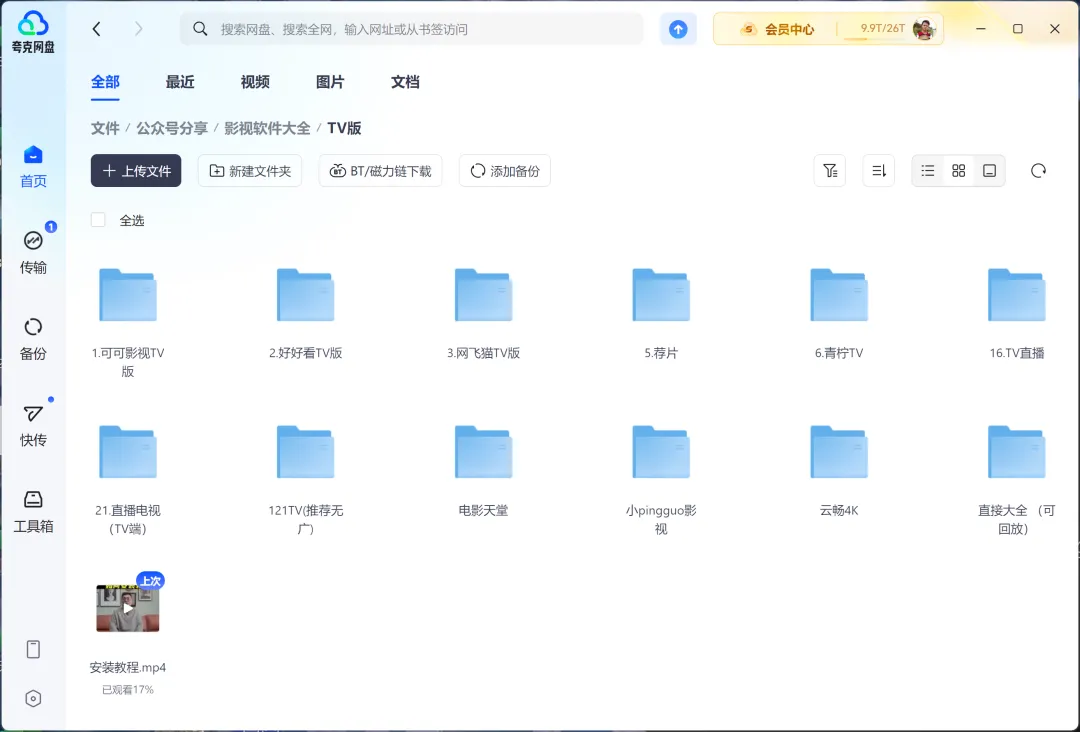Click the 上次 badge on video
The image size is (1080, 732).
click(x=150, y=581)
